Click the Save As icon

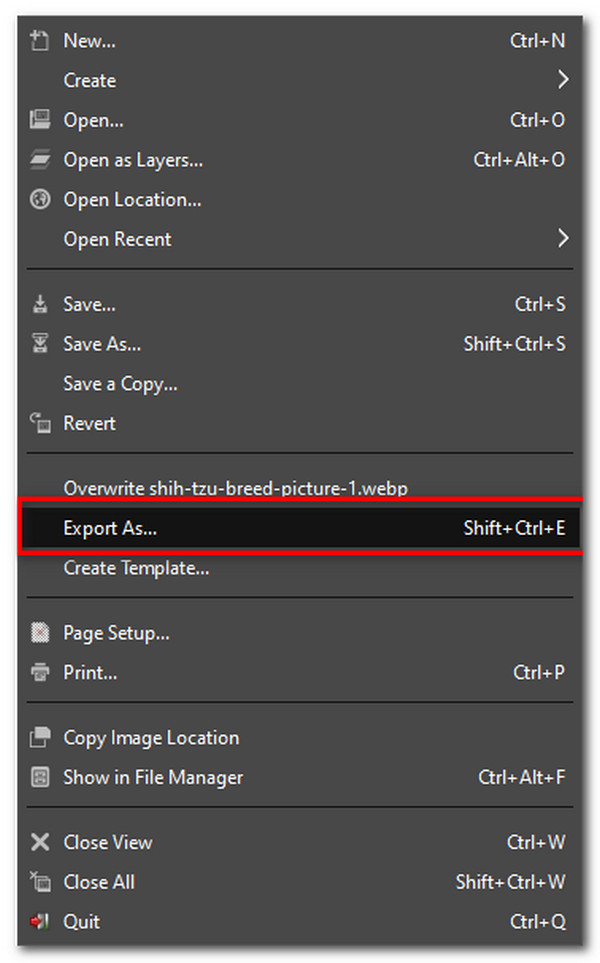[x=40, y=343]
